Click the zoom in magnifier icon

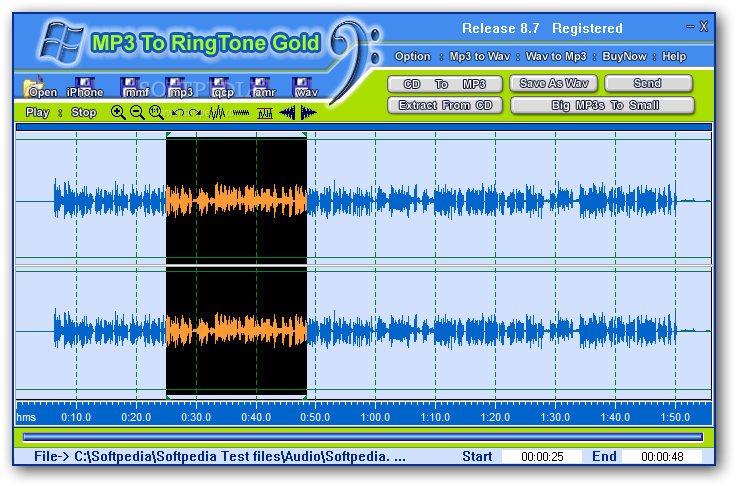[x=118, y=113]
